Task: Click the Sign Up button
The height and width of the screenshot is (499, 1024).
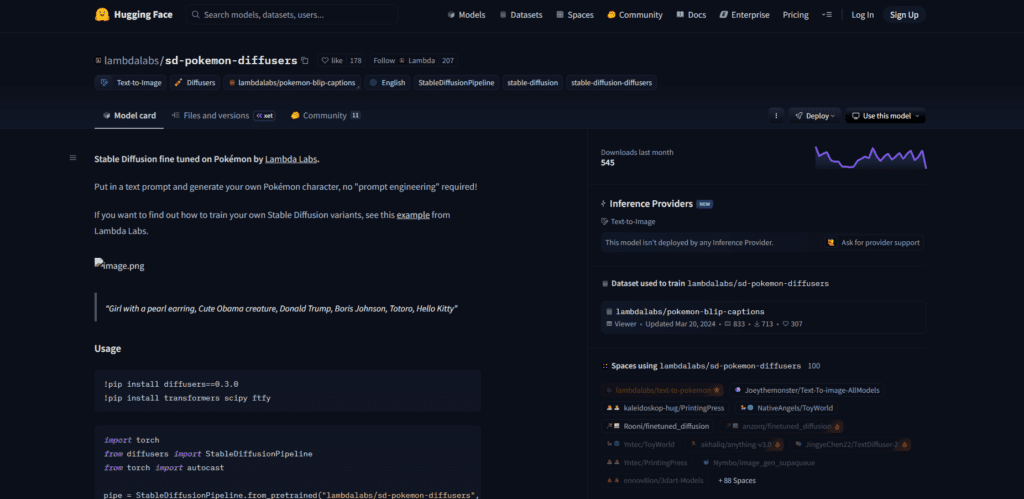Action: pyautogui.click(x=904, y=14)
